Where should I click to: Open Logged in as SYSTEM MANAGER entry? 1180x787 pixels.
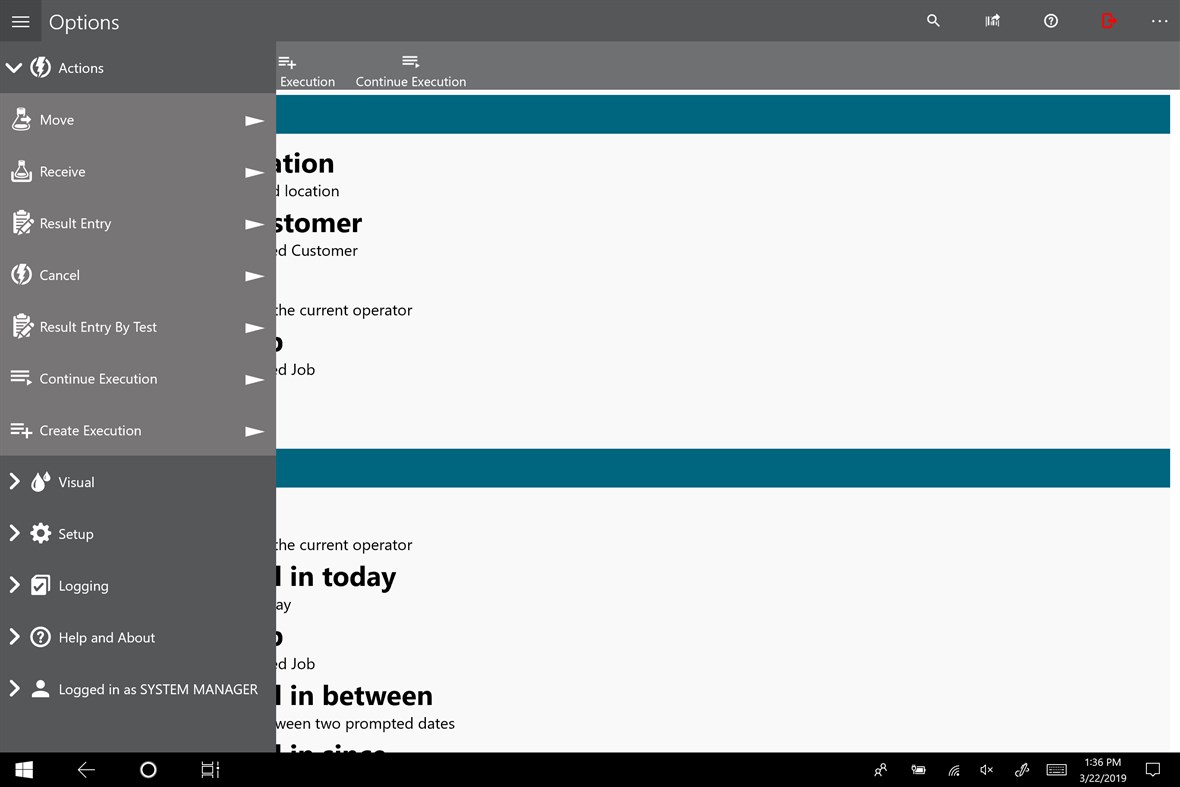coord(158,689)
